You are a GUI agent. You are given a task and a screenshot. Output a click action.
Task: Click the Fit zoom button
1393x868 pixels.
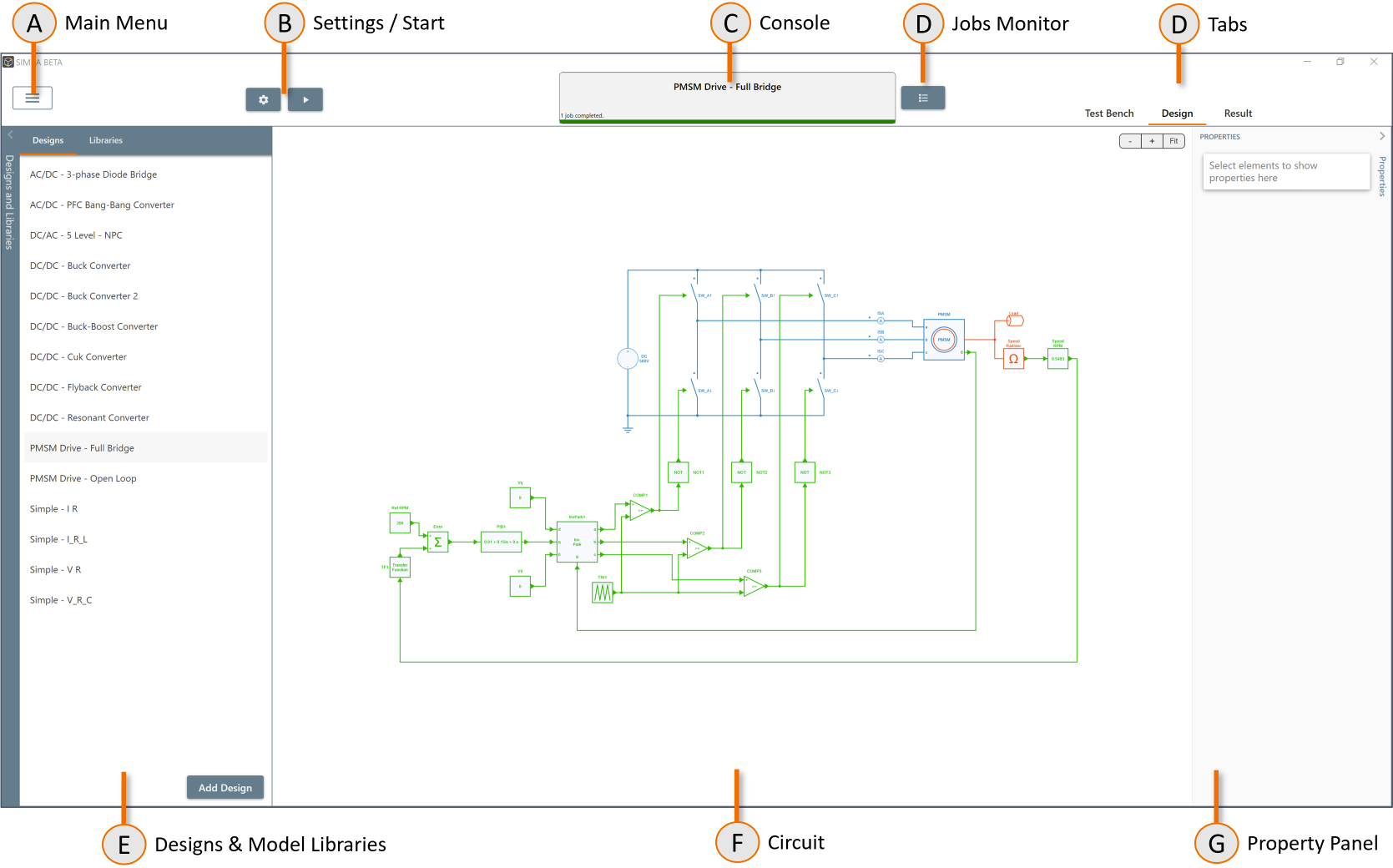tap(1173, 141)
